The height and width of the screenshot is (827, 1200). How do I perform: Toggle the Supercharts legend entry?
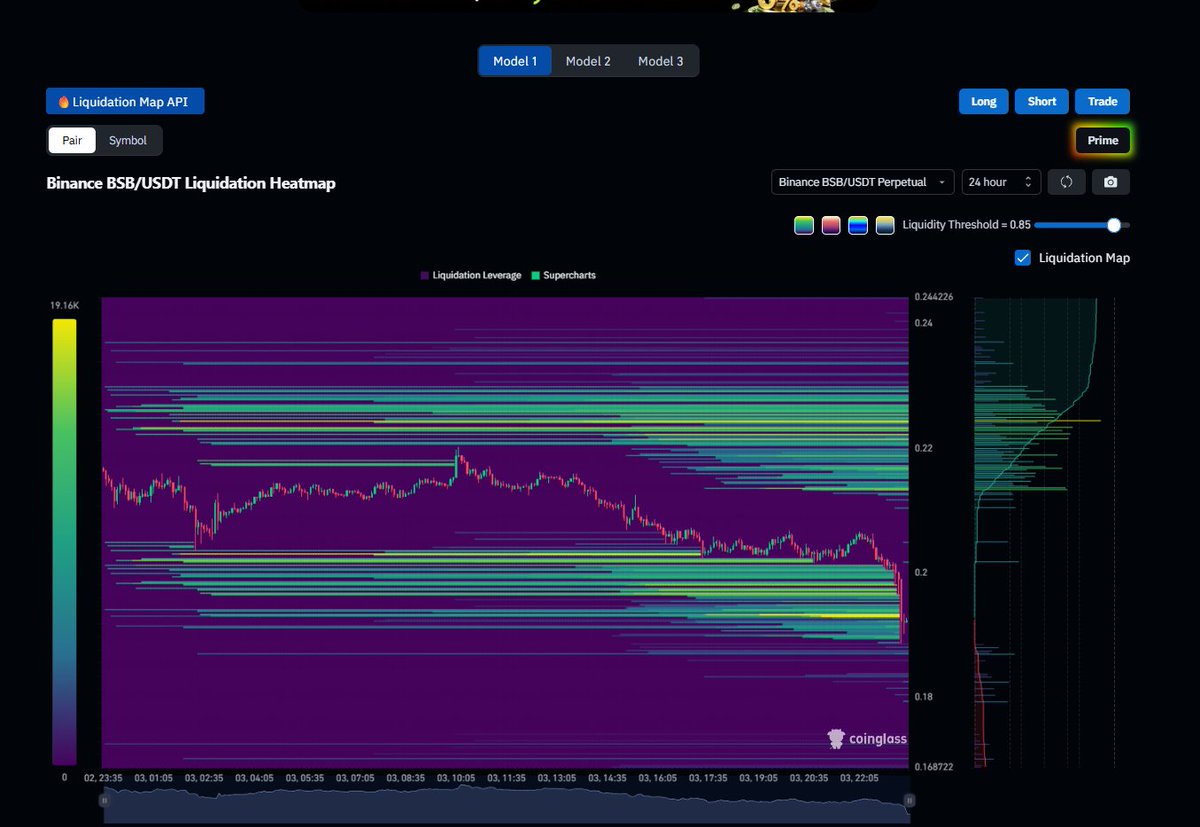[563, 275]
